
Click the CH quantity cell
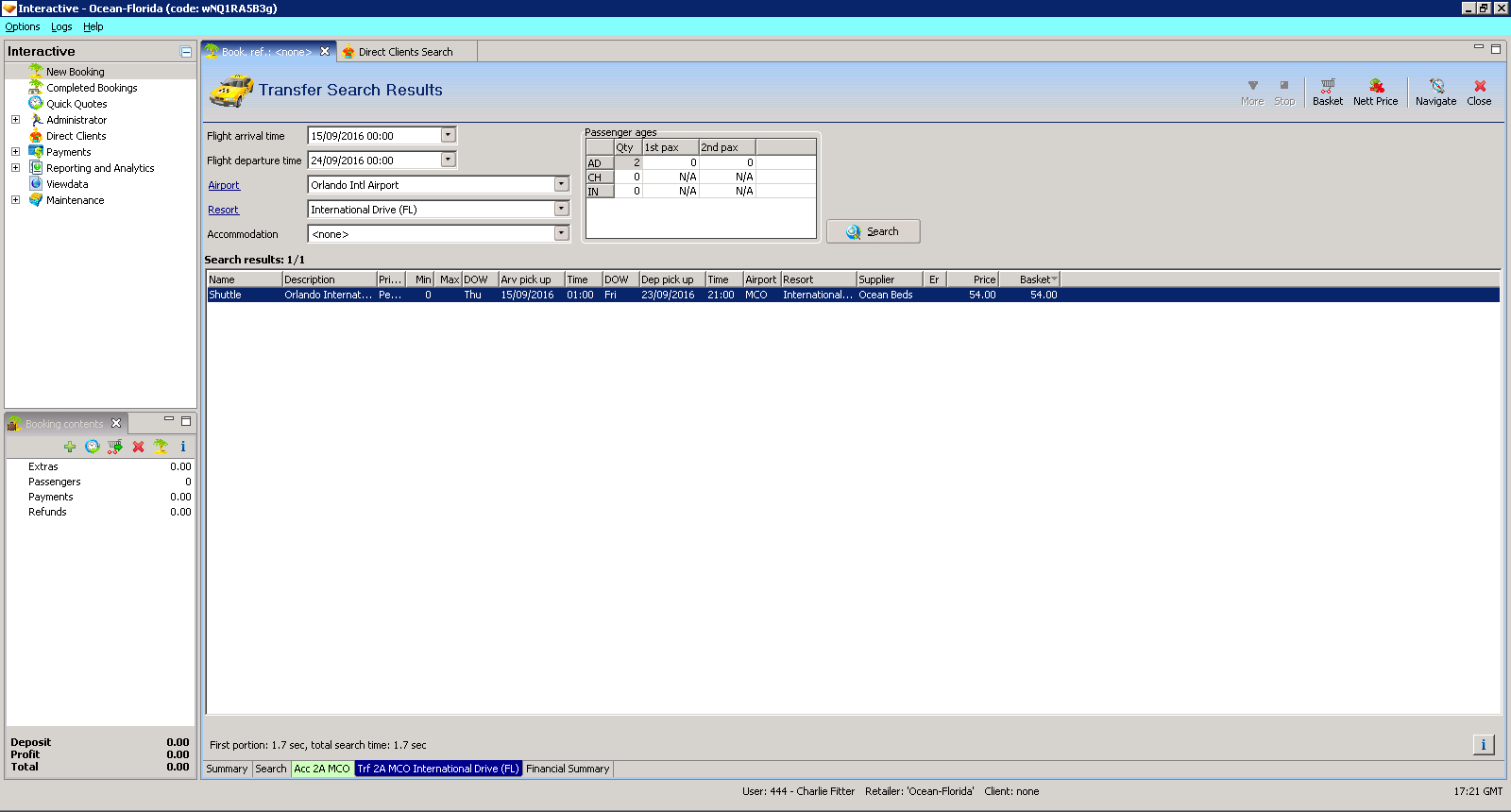point(628,177)
